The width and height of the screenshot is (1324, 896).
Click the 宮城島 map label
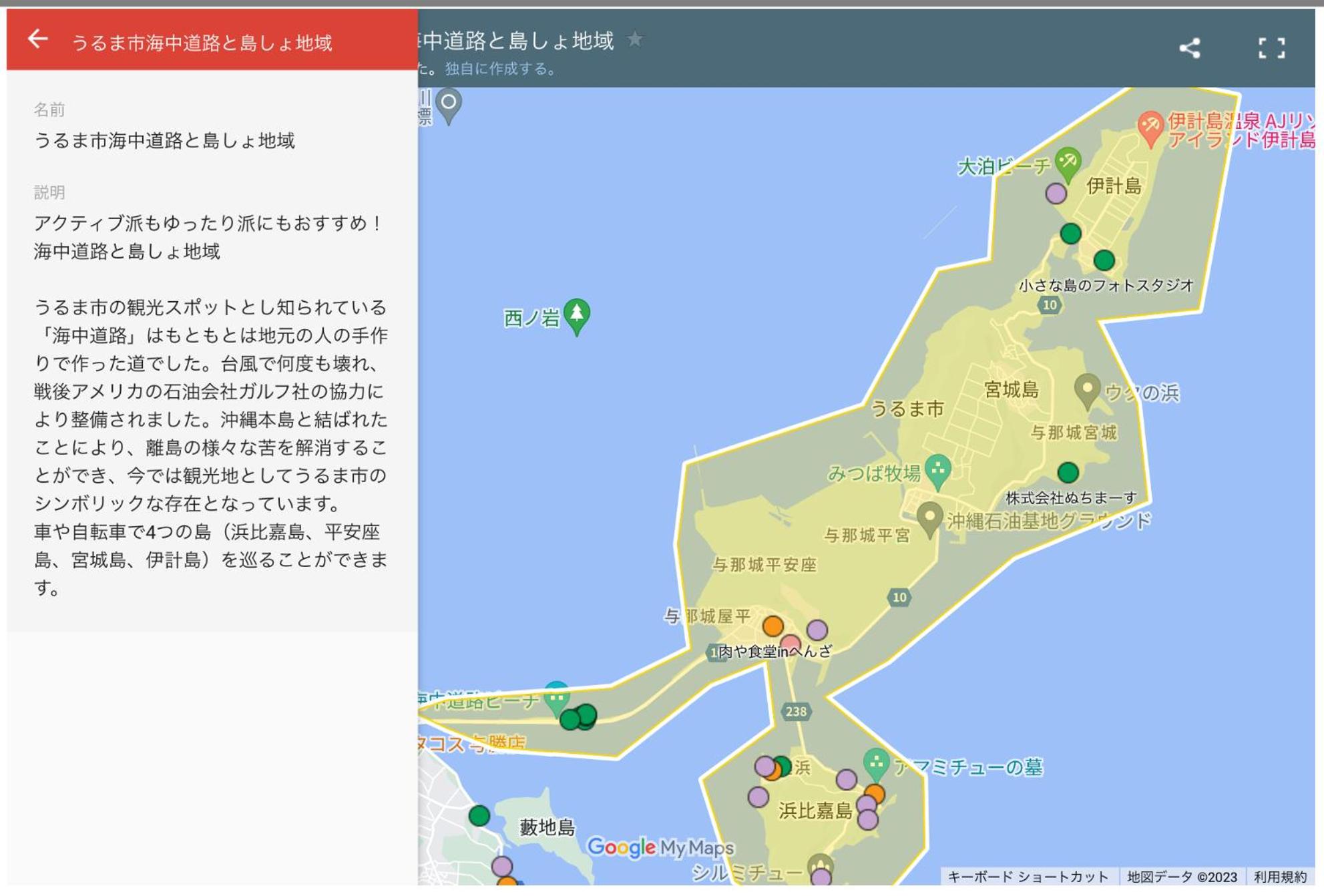pyautogui.click(x=1011, y=389)
